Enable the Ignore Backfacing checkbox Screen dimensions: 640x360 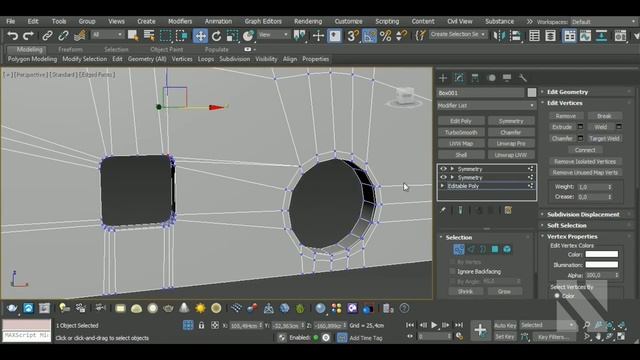tap(452, 271)
